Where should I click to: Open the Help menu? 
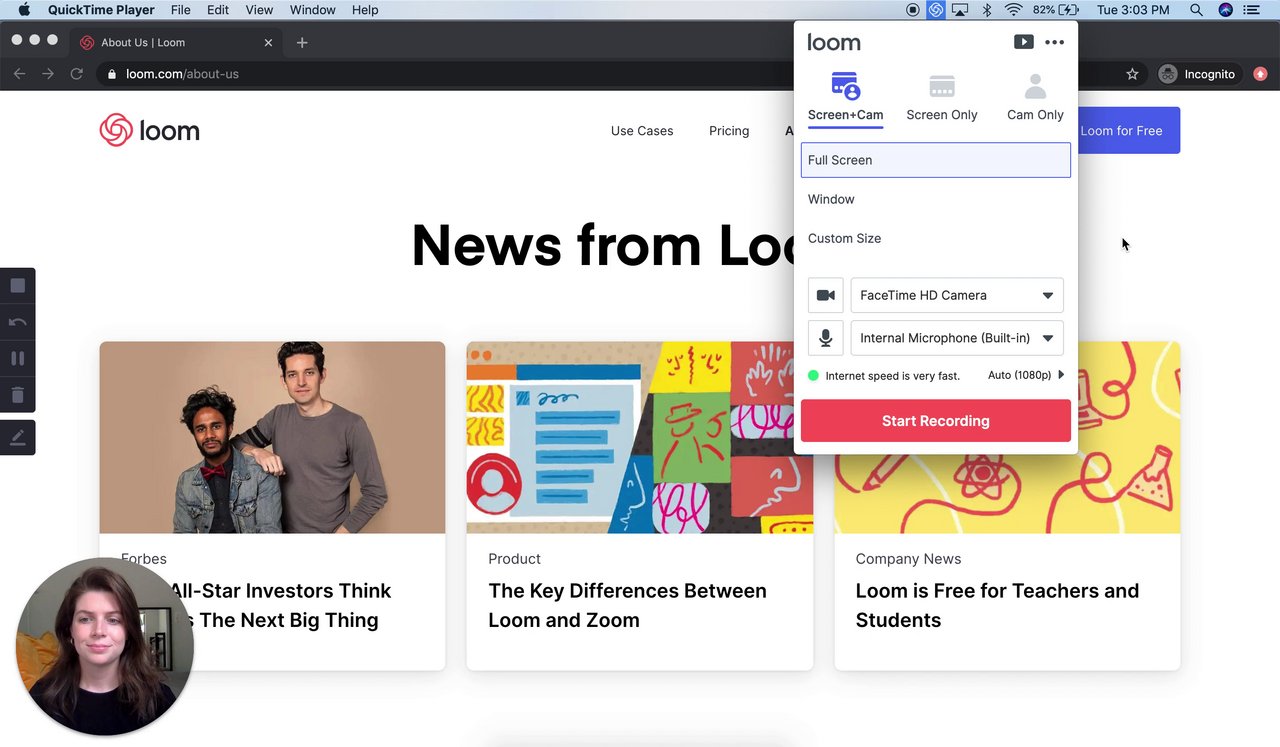pyautogui.click(x=365, y=10)
